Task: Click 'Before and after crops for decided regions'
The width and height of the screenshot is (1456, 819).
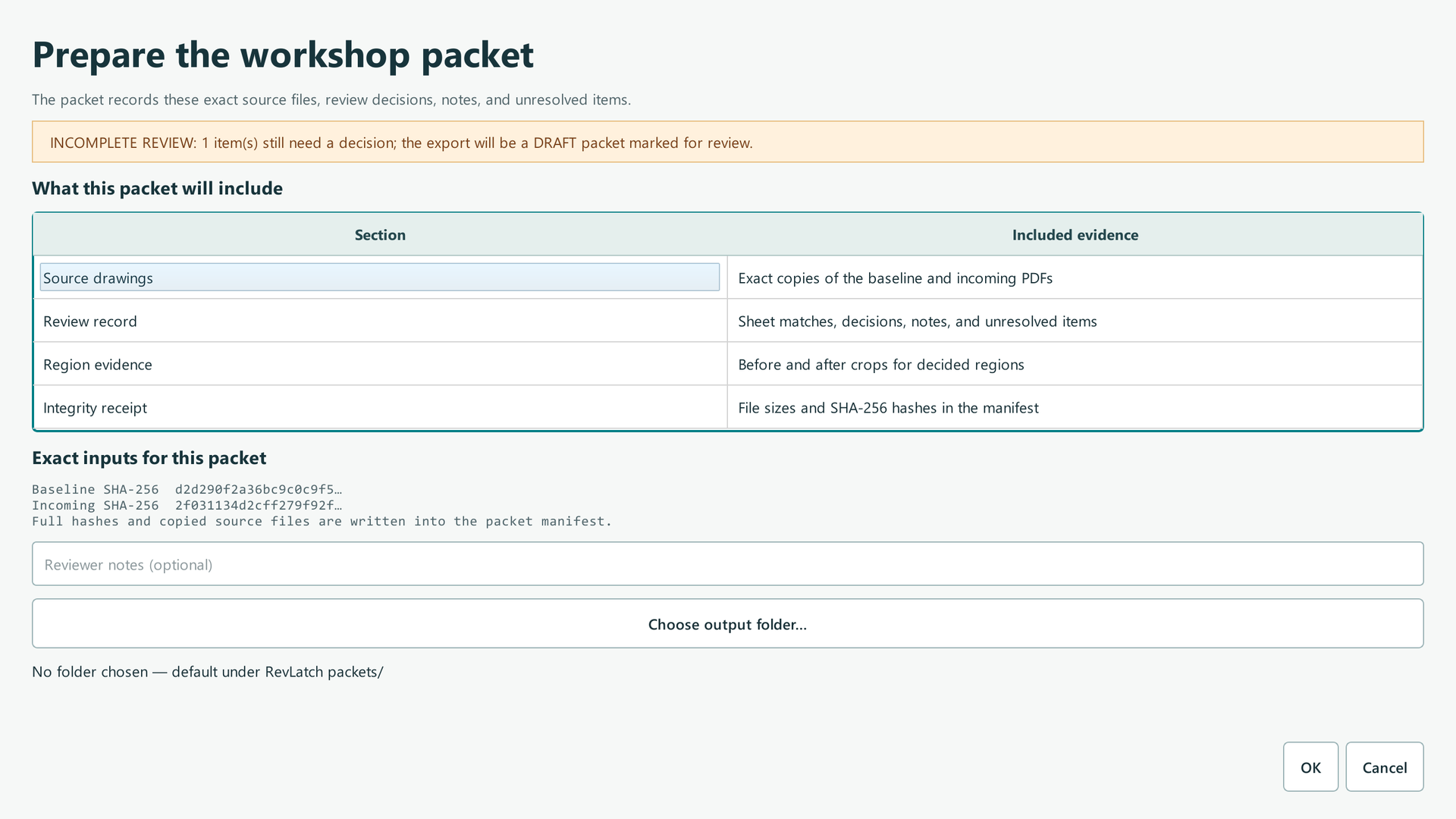Action: (x=880, y=365)
